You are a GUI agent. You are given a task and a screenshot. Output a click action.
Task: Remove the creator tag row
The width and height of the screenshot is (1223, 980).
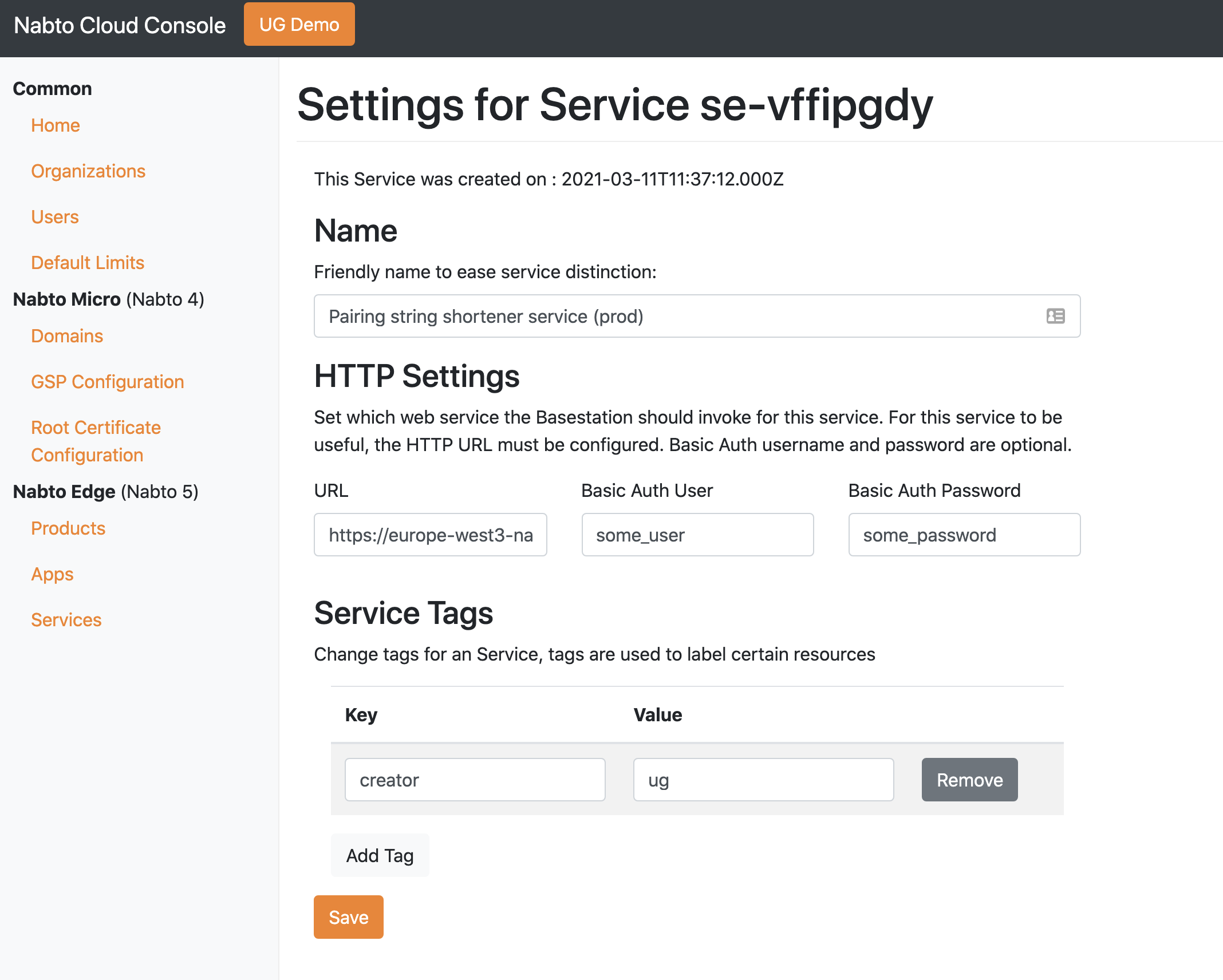pos(969,780)
